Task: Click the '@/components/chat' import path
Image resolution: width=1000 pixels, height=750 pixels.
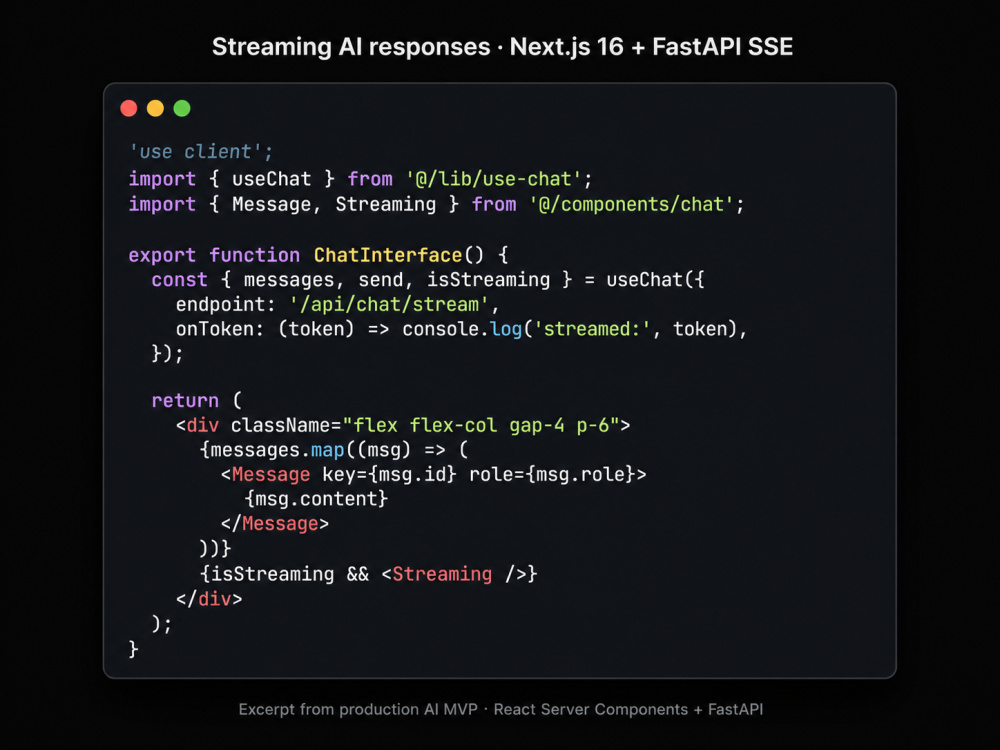Action: coord(631,205)
